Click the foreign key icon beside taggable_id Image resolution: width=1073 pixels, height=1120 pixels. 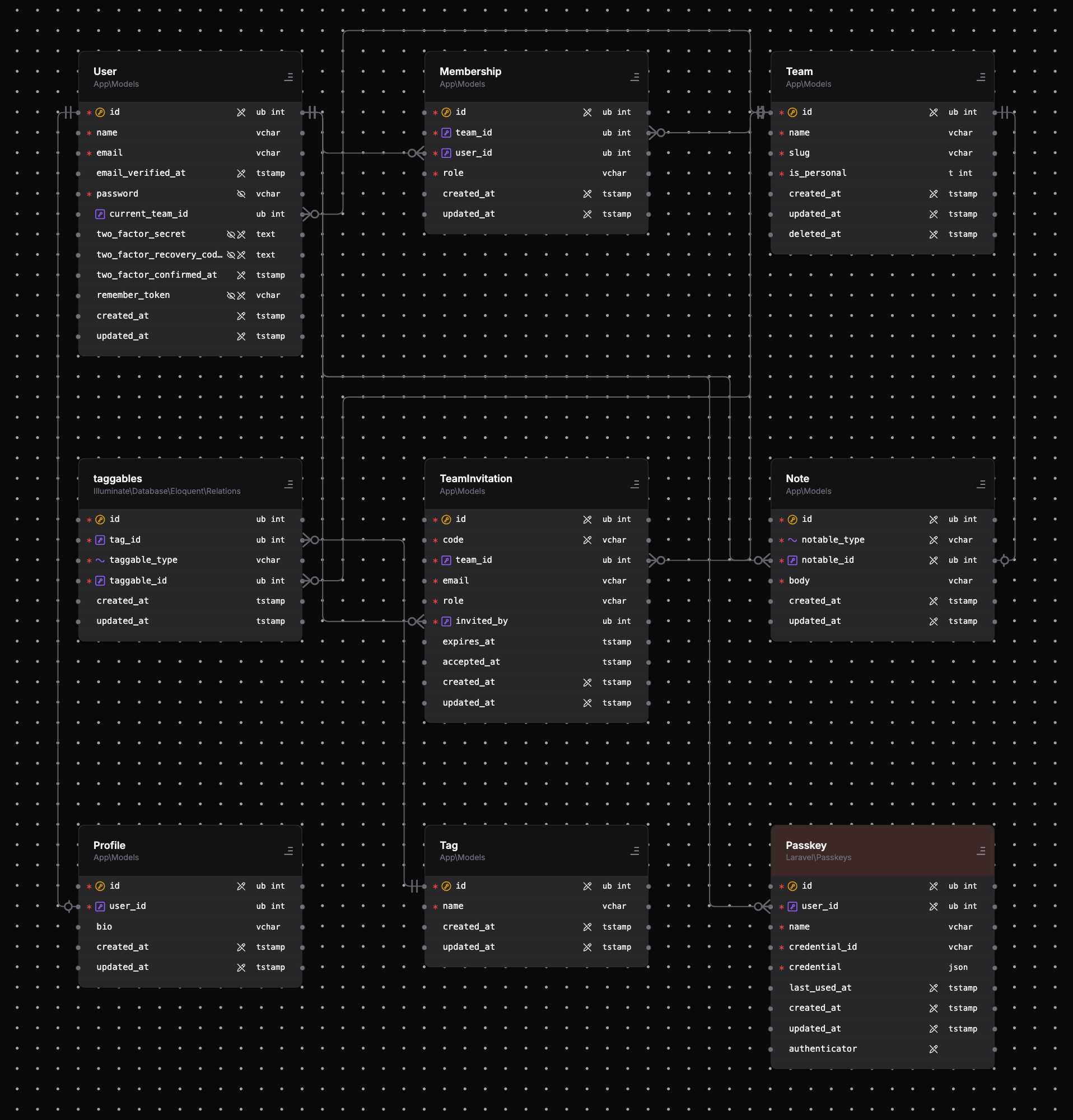100,581
